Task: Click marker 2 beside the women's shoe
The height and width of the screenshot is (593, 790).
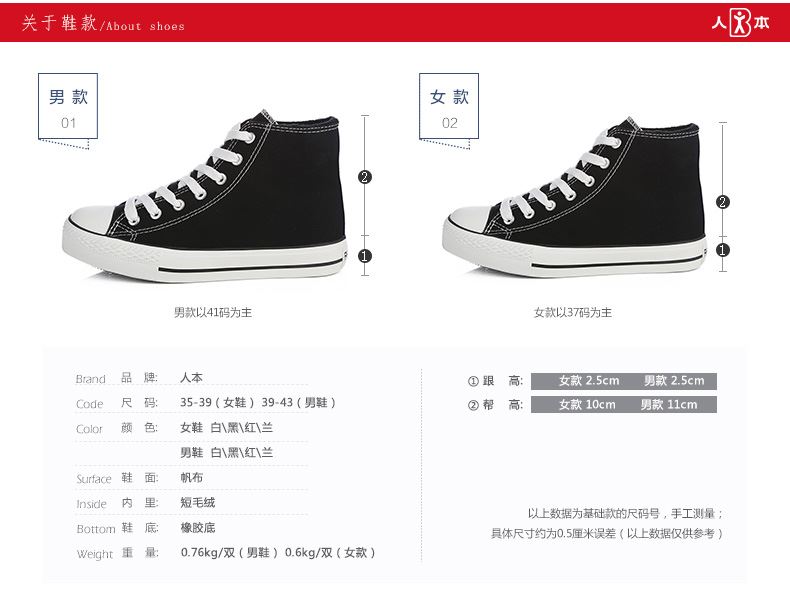Action: [x=722, y=202]
